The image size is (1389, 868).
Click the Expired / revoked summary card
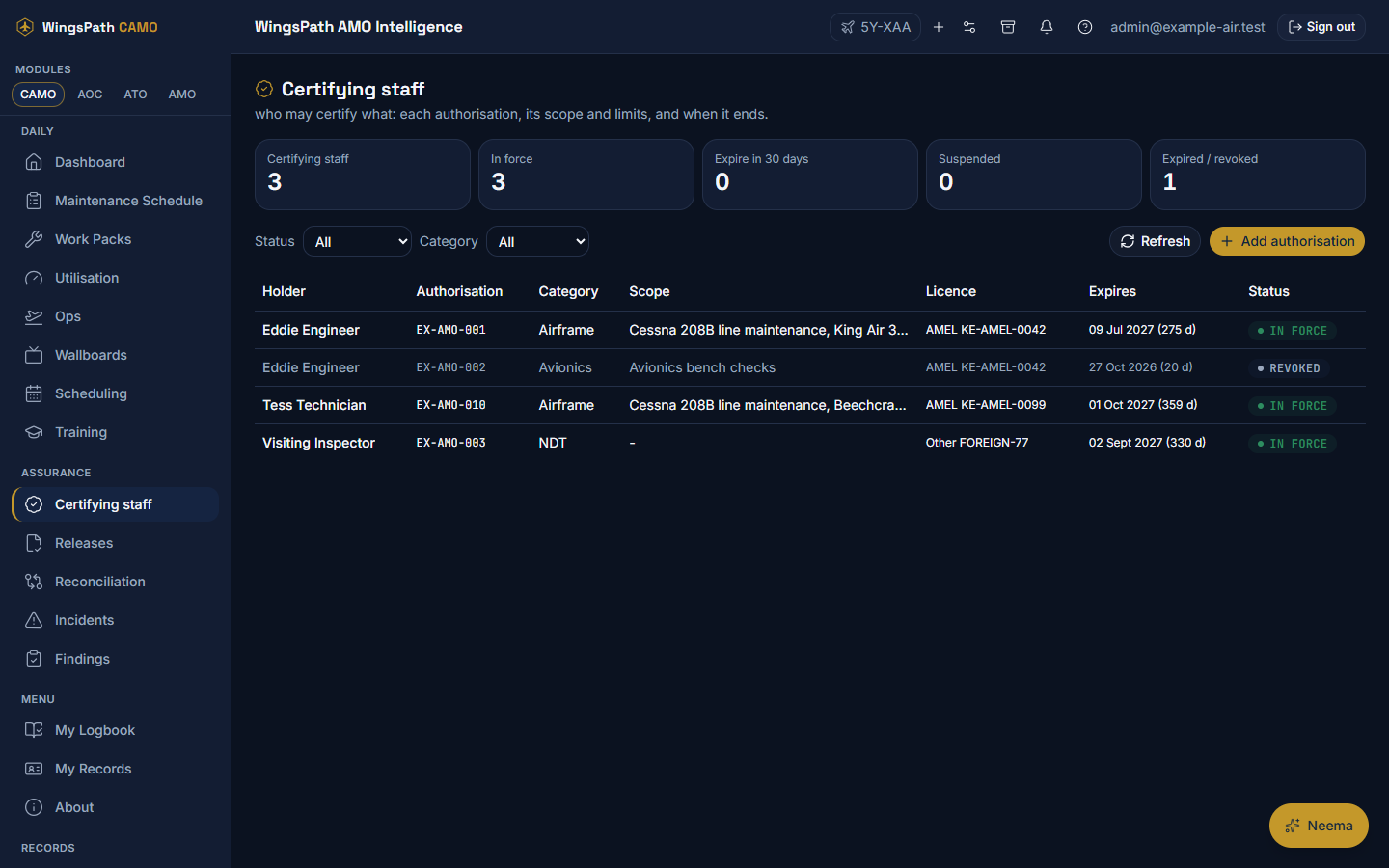(x=1258, y=175)
